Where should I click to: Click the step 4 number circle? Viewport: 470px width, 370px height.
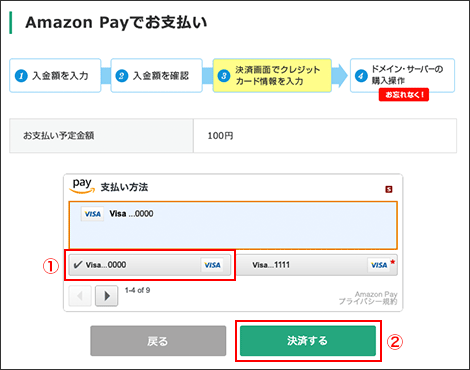tap(361, 76)
